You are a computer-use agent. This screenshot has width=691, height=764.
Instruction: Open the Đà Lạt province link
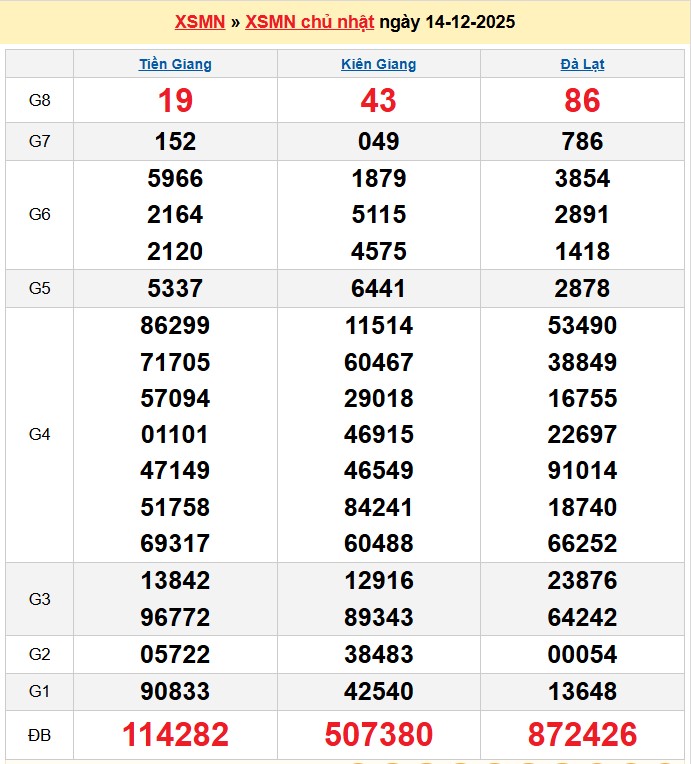[x=582, y=64]
